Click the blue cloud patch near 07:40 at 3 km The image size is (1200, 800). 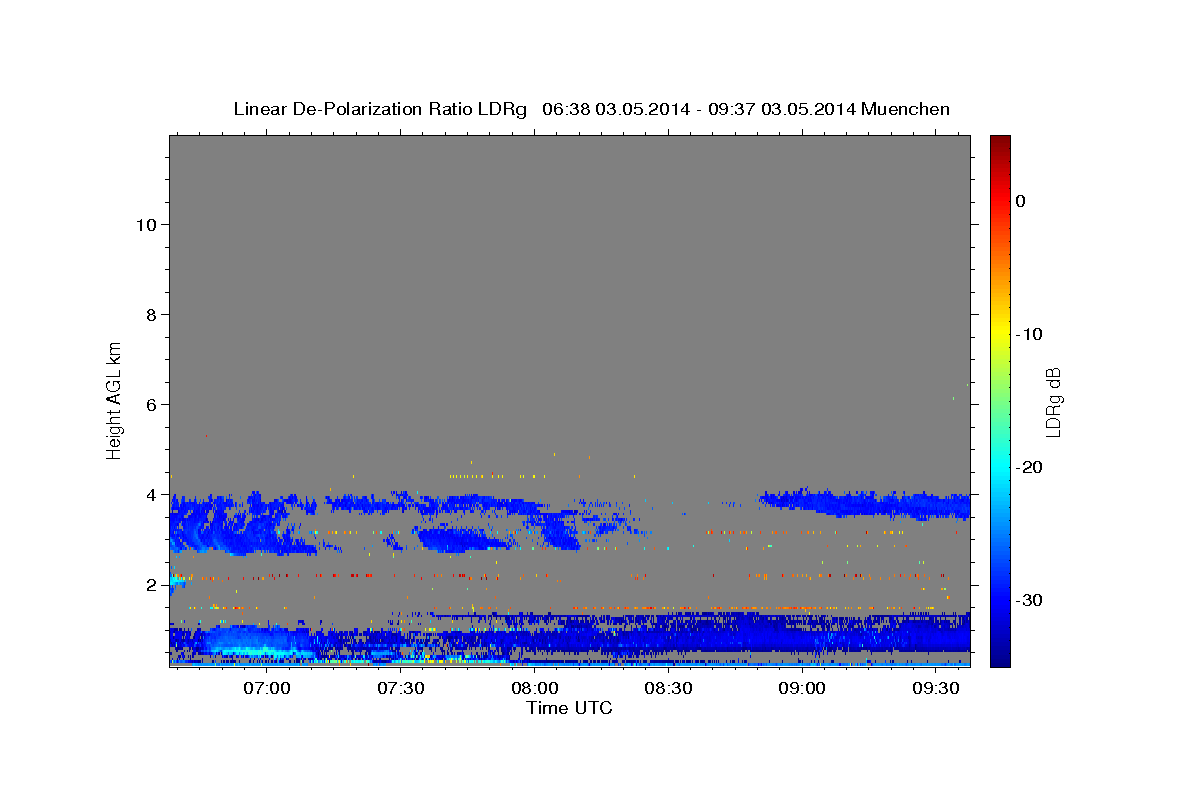pos(460,540)
